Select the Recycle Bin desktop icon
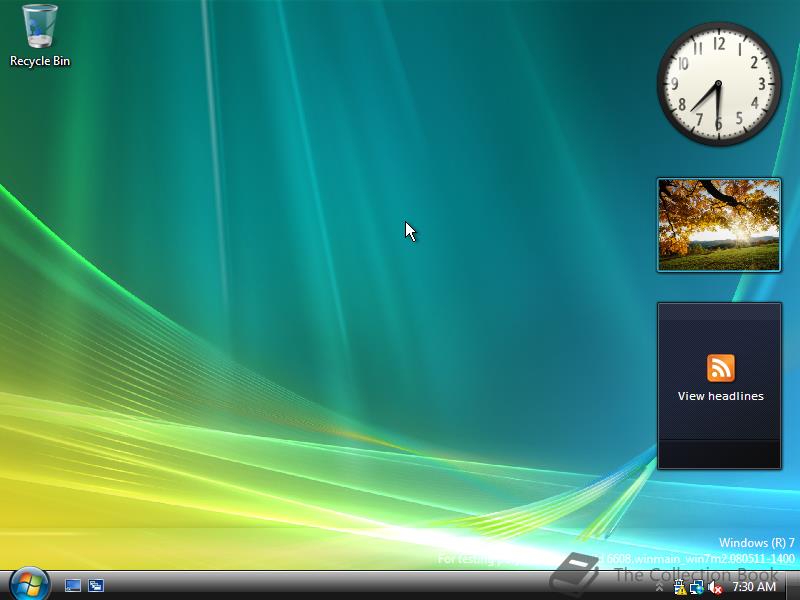The image size is (800, 600). coord(39,36)
